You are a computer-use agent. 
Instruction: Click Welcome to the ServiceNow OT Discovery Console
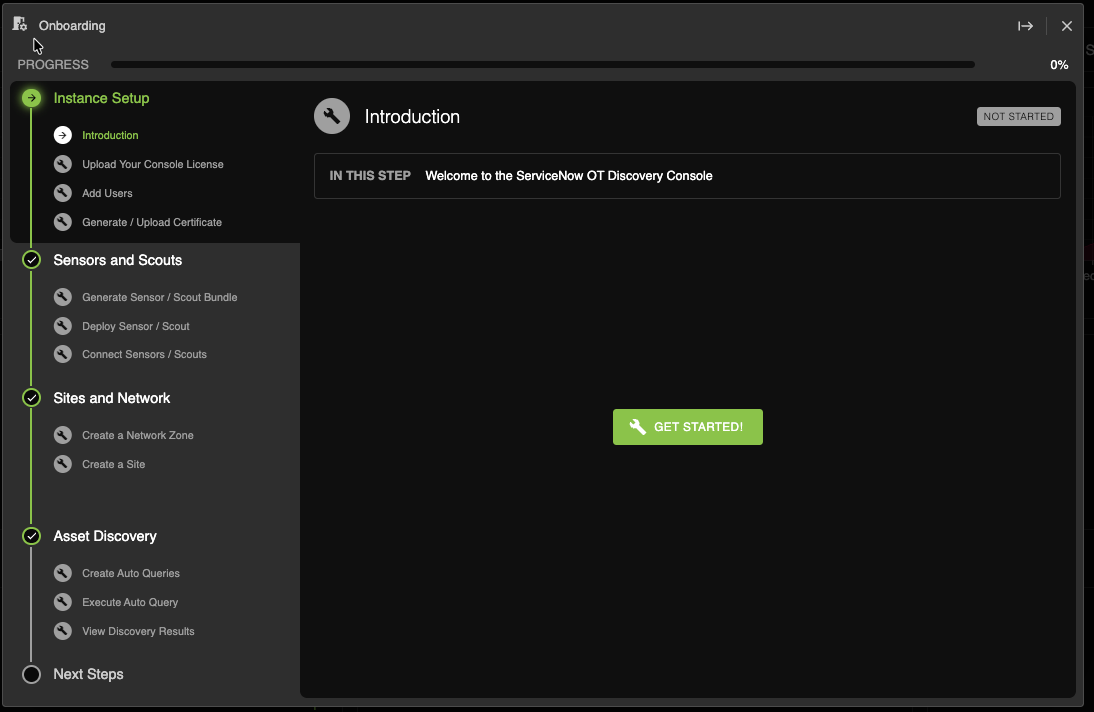(569, 176)
